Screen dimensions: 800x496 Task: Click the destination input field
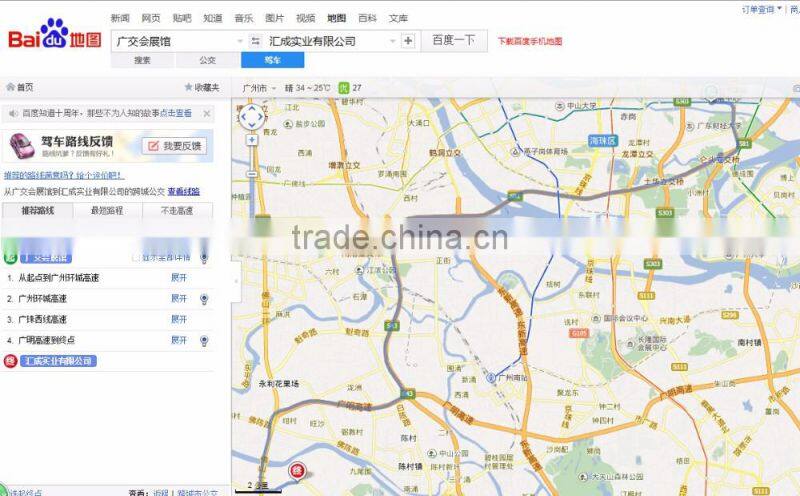[330, 41]
